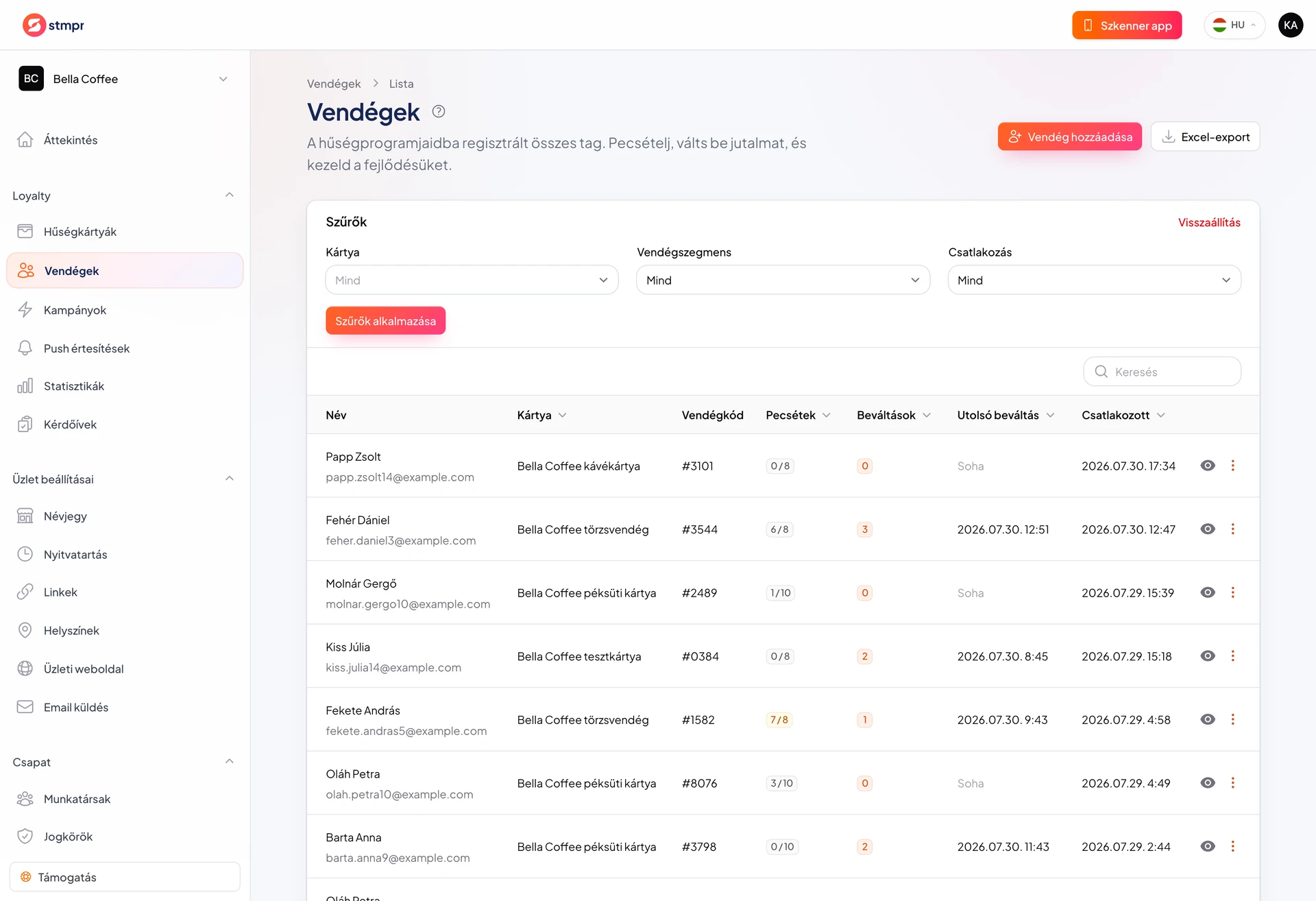Viewport: 1316px width, 901px height.
Task: View Fekete András's details via eye icon
Action: (x=1208, y=719)
